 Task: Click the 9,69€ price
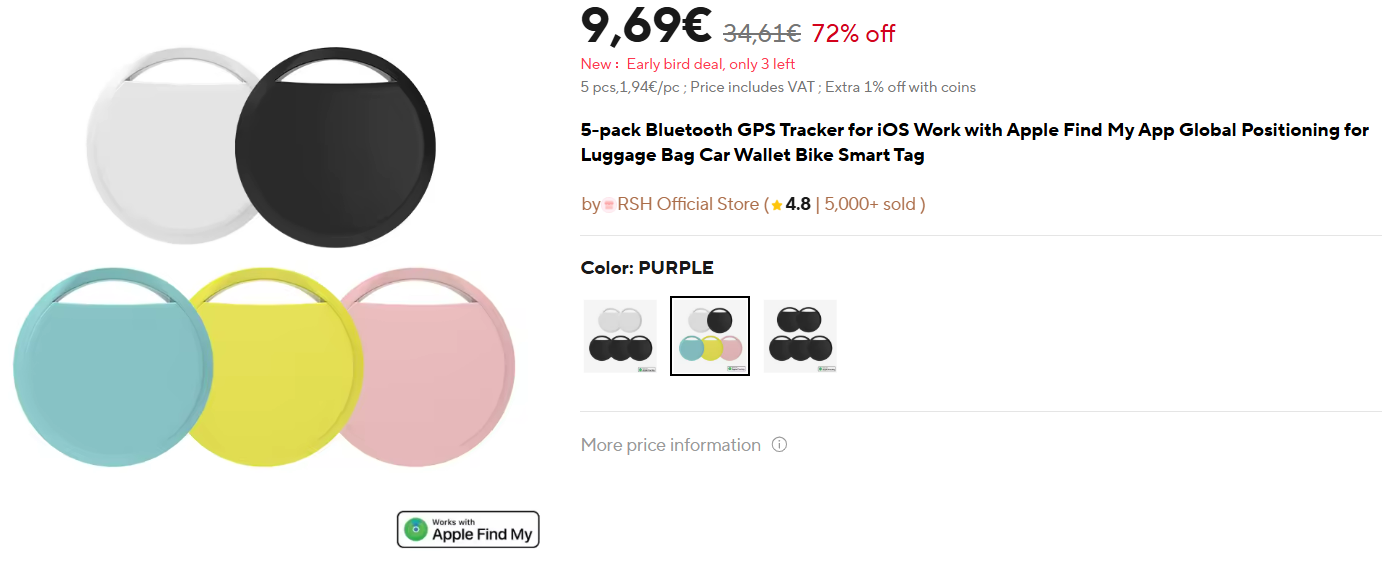[647, 27]
